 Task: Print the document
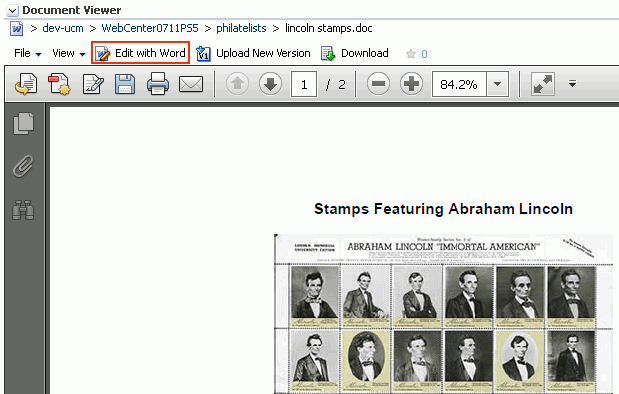pyautogui.click(x=158, y=84)
